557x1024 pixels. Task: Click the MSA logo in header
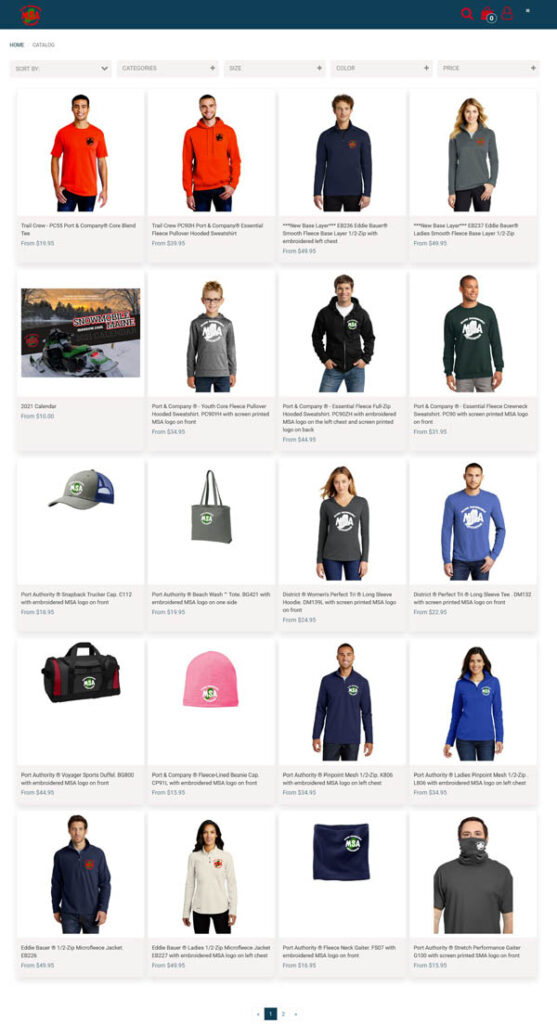[30, 14]
